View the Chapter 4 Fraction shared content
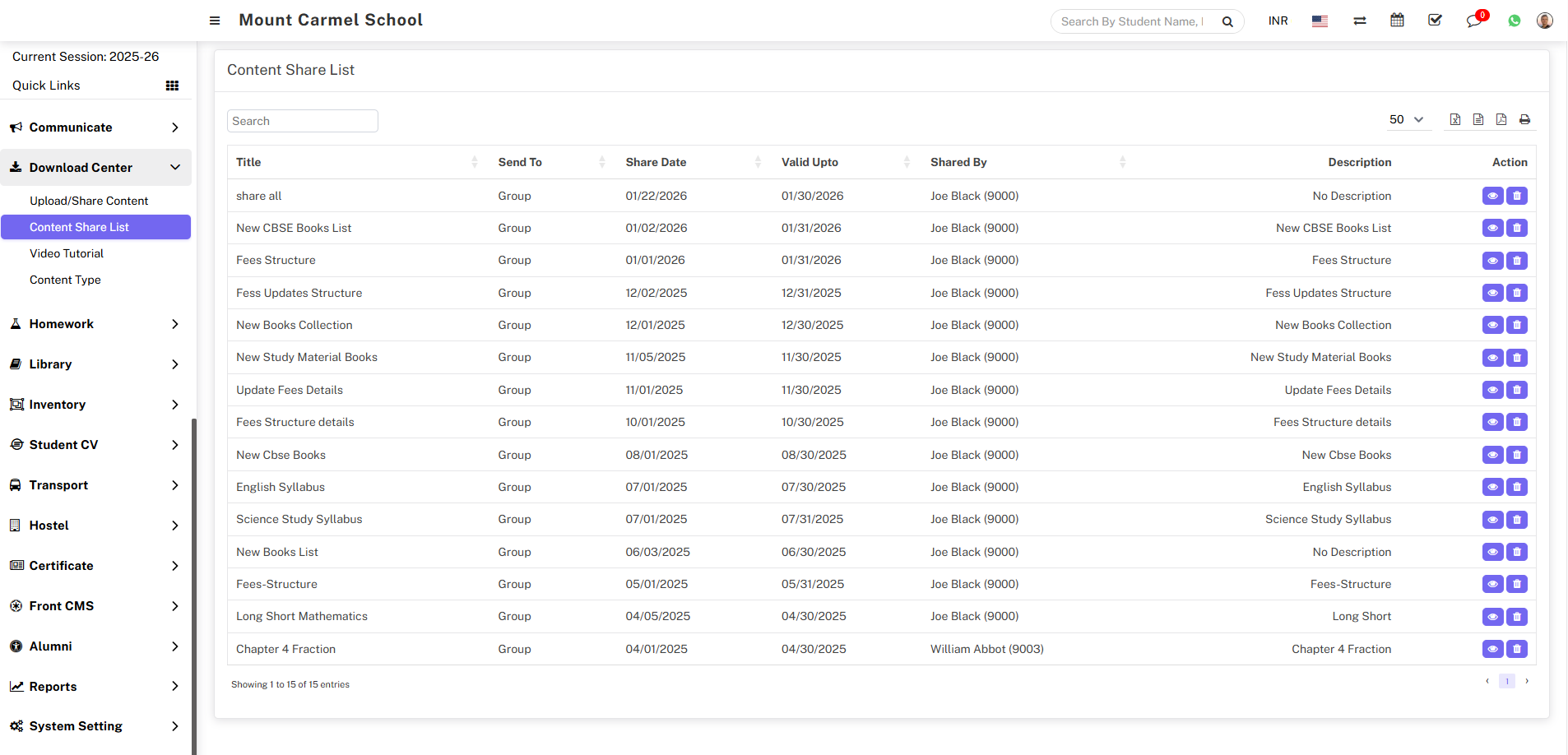The height and width of the screenshot is (755, 1568). (x=1492, y=649)
